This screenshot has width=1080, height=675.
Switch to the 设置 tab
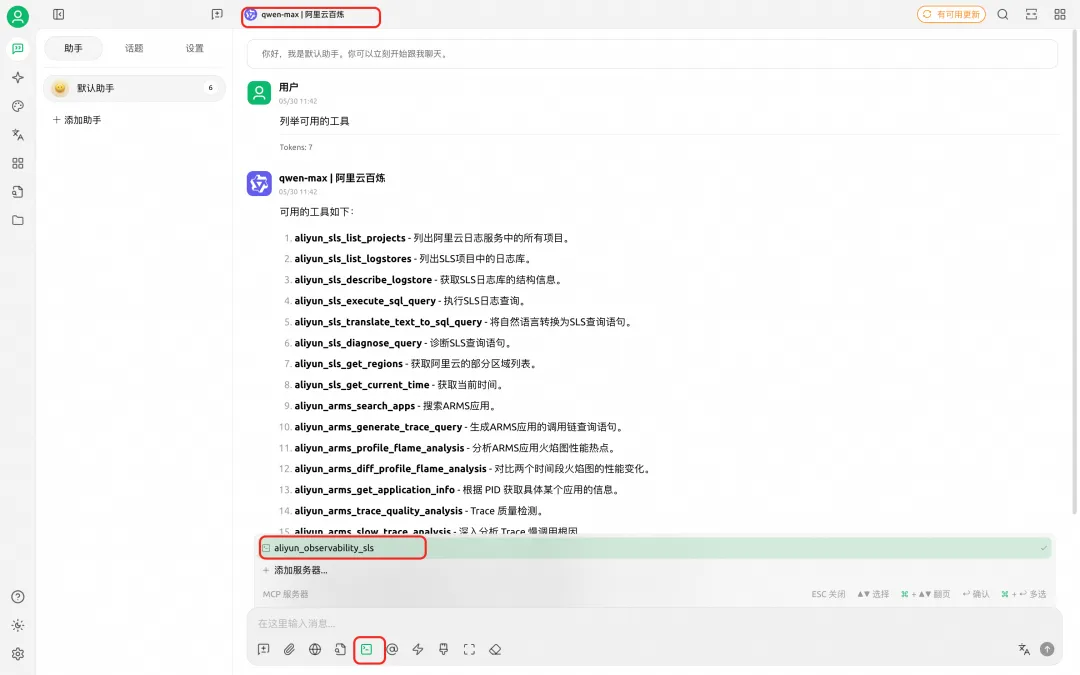pyautogui.click(x=194, y=47)
